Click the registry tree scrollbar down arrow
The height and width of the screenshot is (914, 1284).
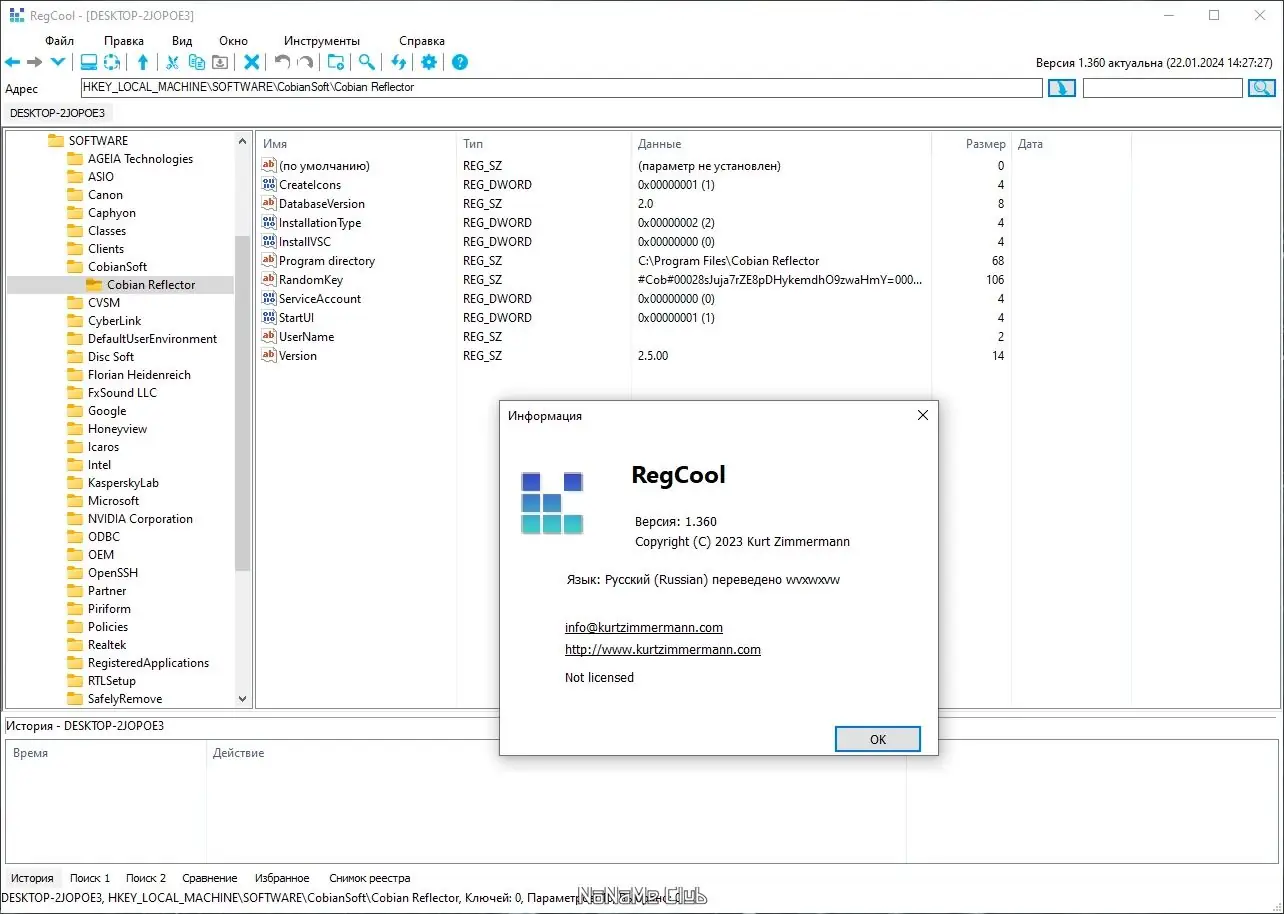(x=242, y=699)
